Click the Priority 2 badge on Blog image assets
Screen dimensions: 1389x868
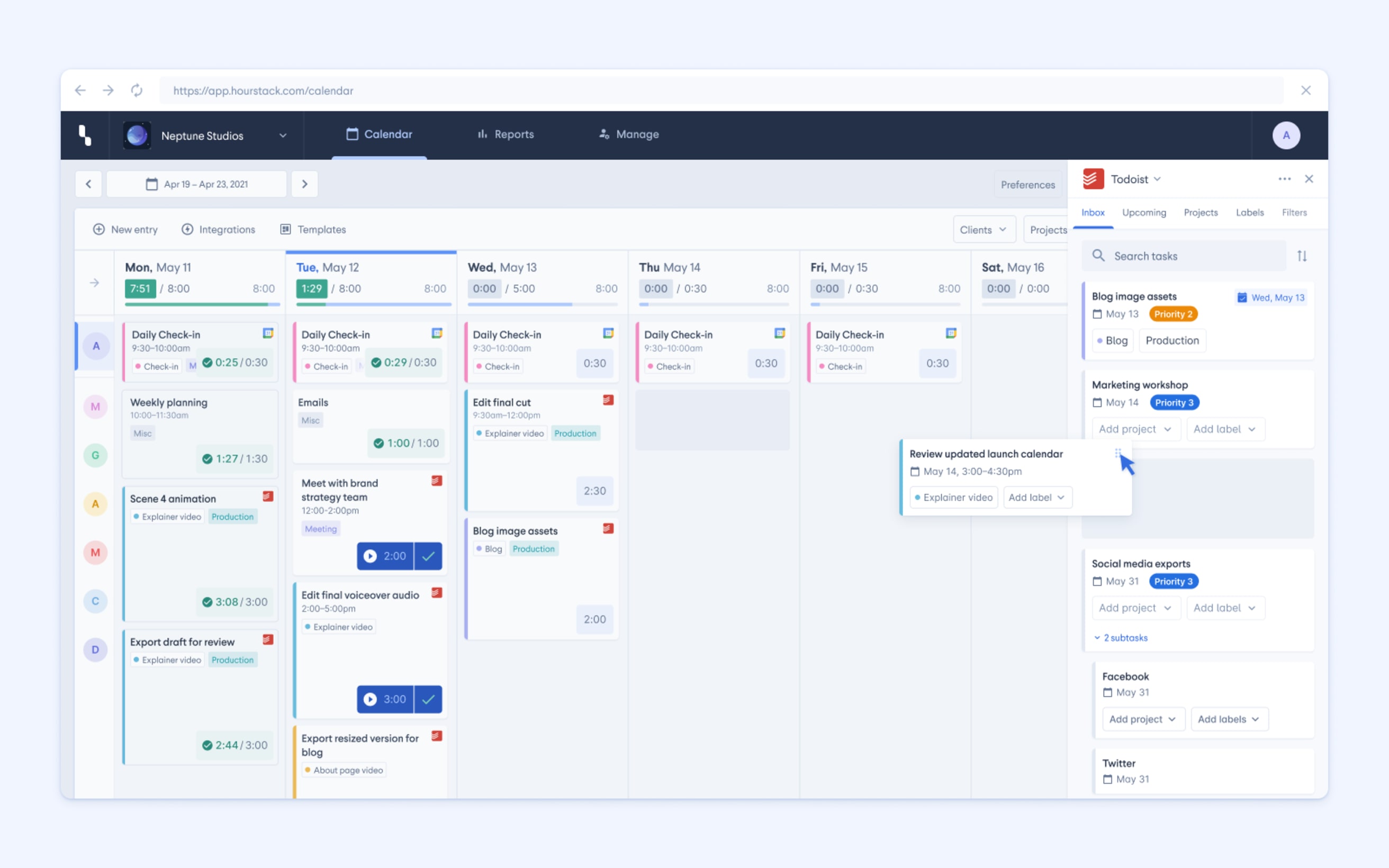[x=1171, y=314]
